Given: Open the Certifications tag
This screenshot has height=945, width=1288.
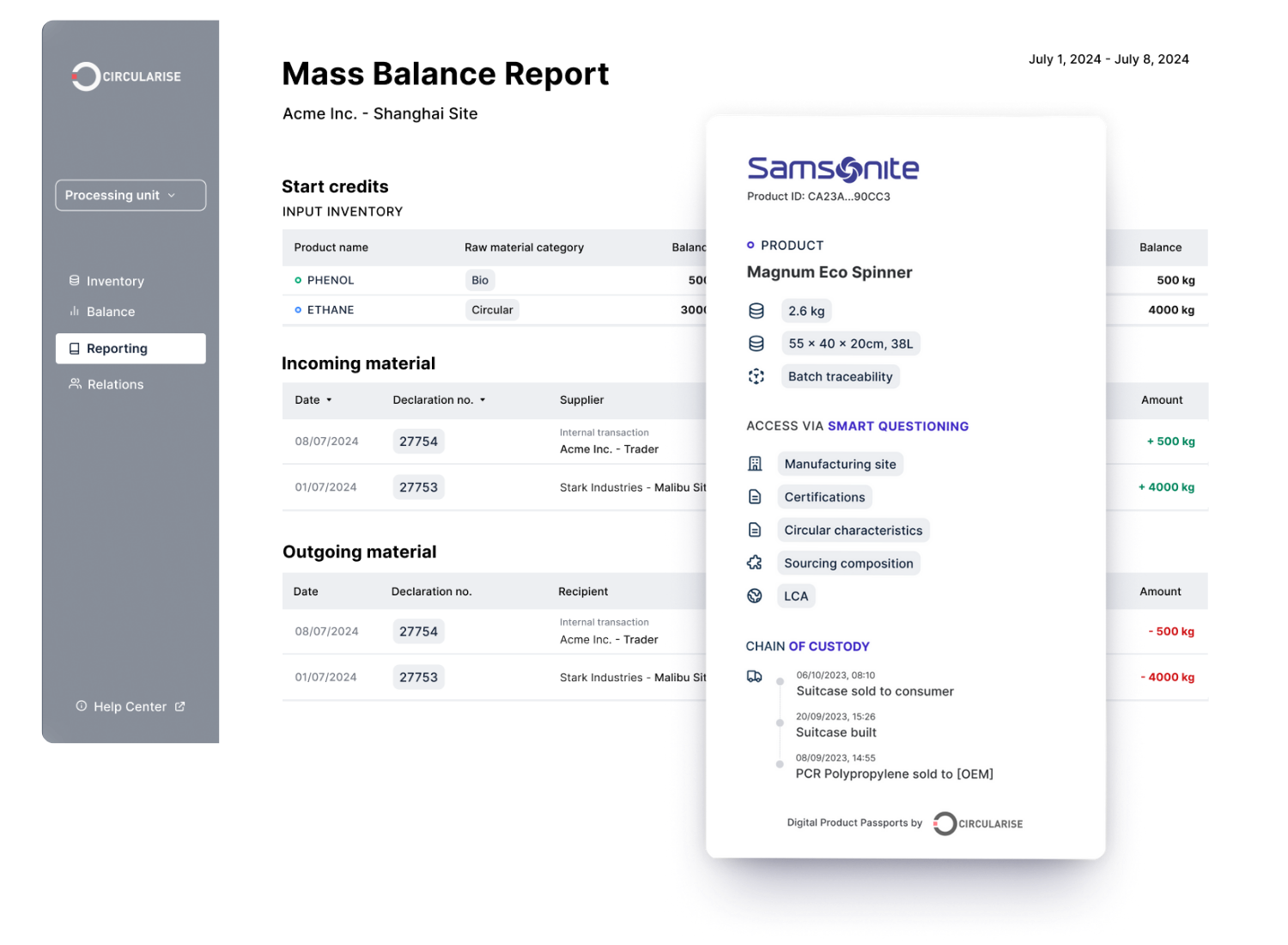Looking at the screenshot, I should [x=825, y=497].
